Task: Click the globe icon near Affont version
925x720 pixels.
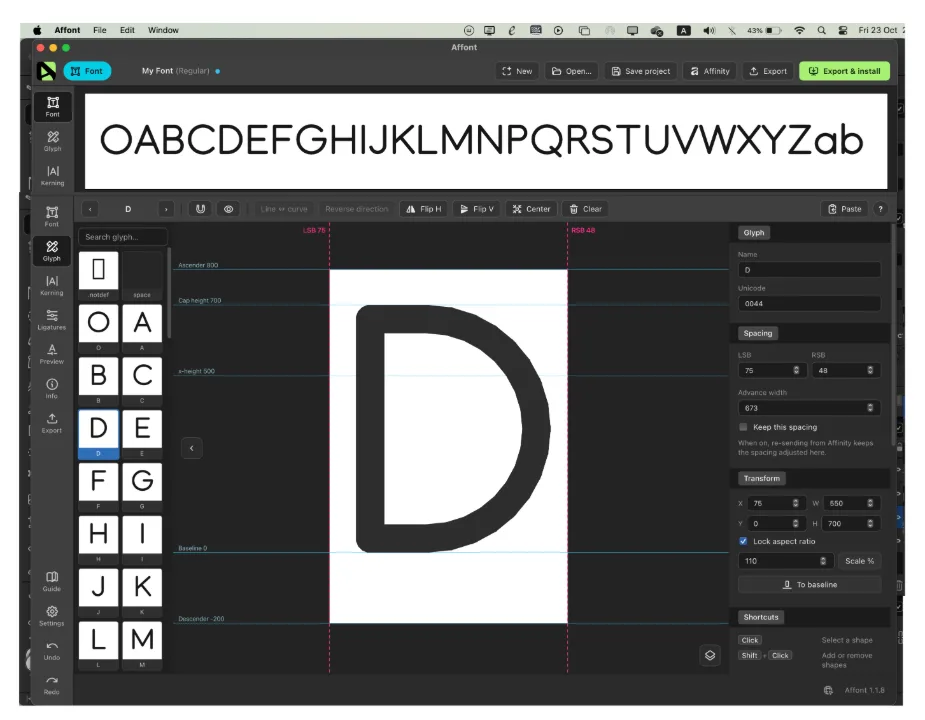Action: click(828, 690)
